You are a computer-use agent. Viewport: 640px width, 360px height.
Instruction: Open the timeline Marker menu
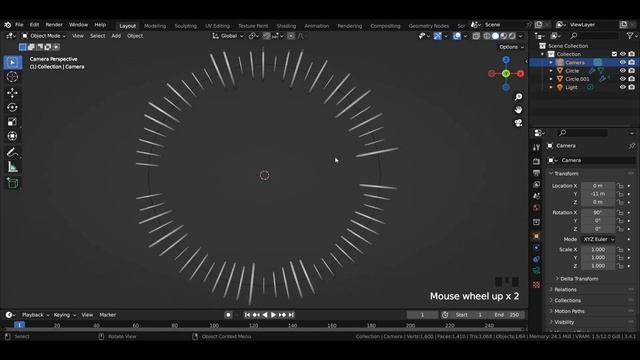[107, 315]
